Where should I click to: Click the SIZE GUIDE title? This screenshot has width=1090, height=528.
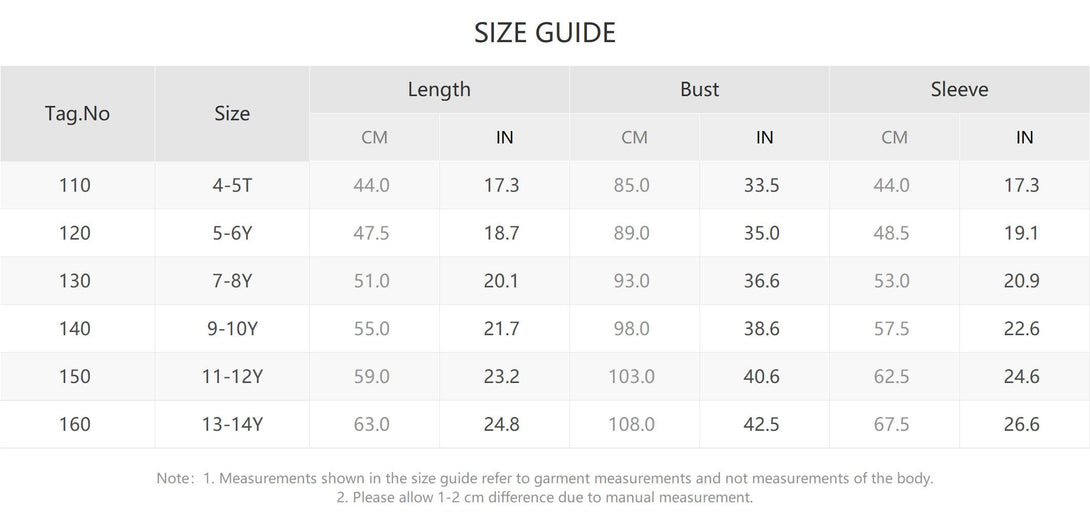tap(545, 33)
